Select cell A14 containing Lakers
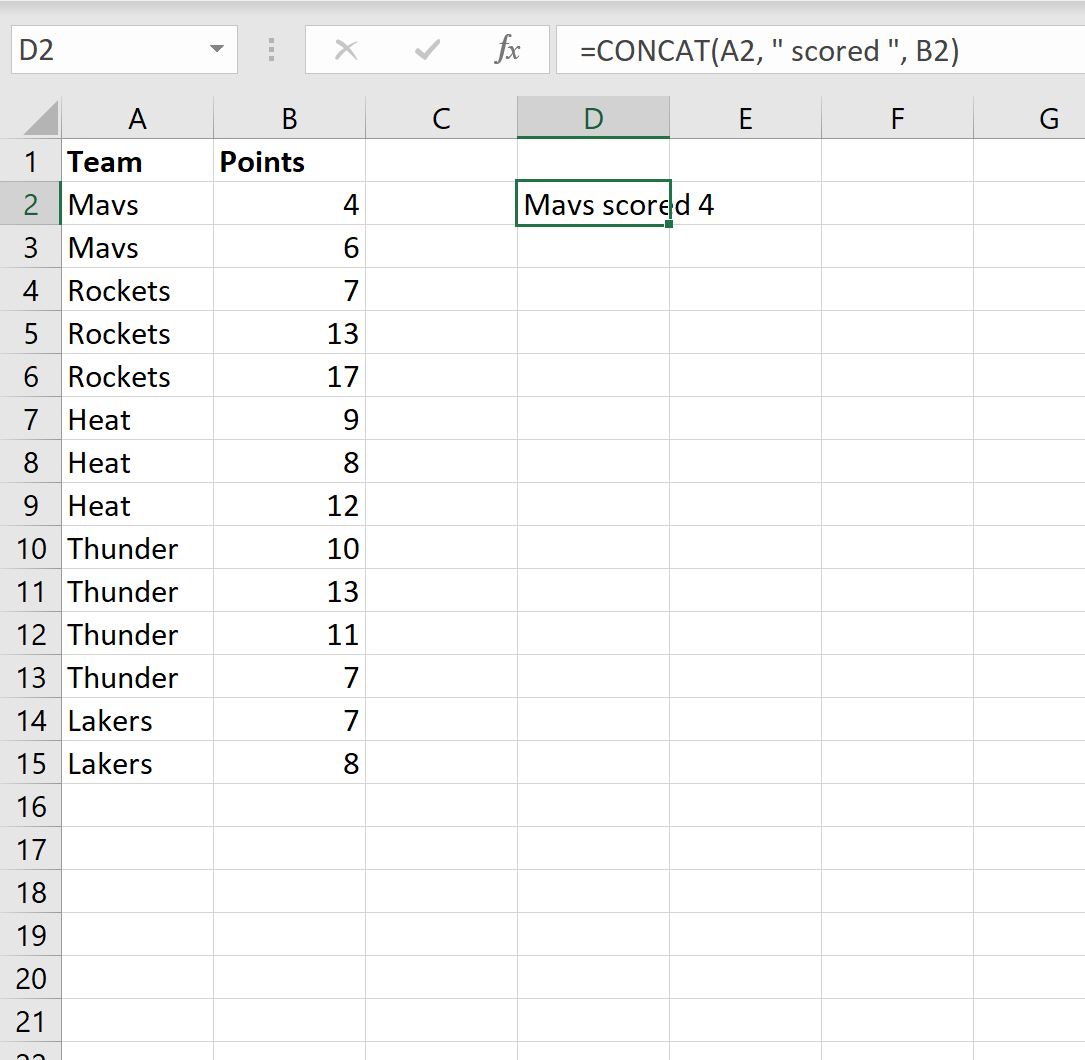The height and width of the screenshot is (1060, 1085). point(138,720)
